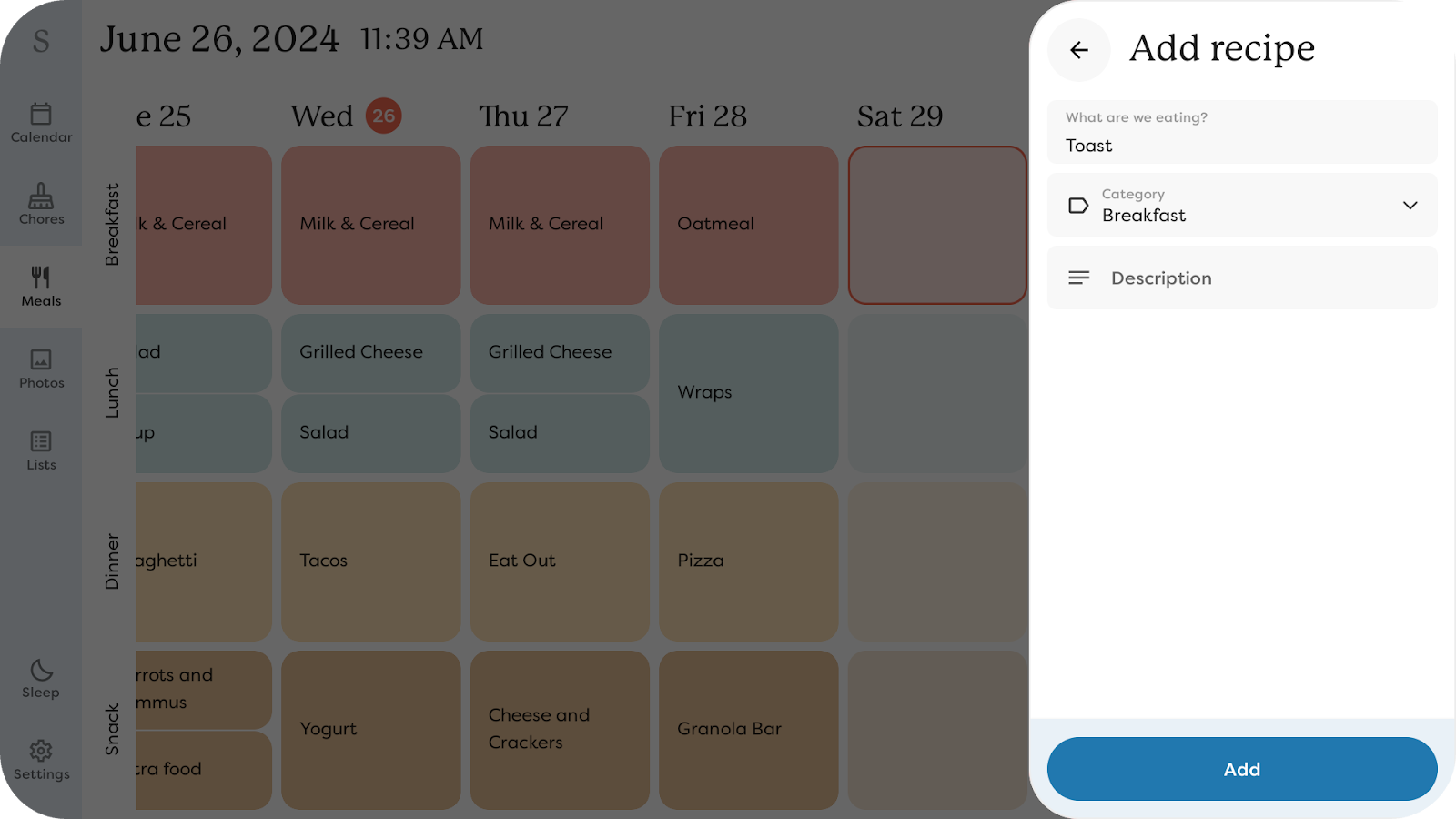Expand the Category dropdown chevron

[x=1410, y=206]
